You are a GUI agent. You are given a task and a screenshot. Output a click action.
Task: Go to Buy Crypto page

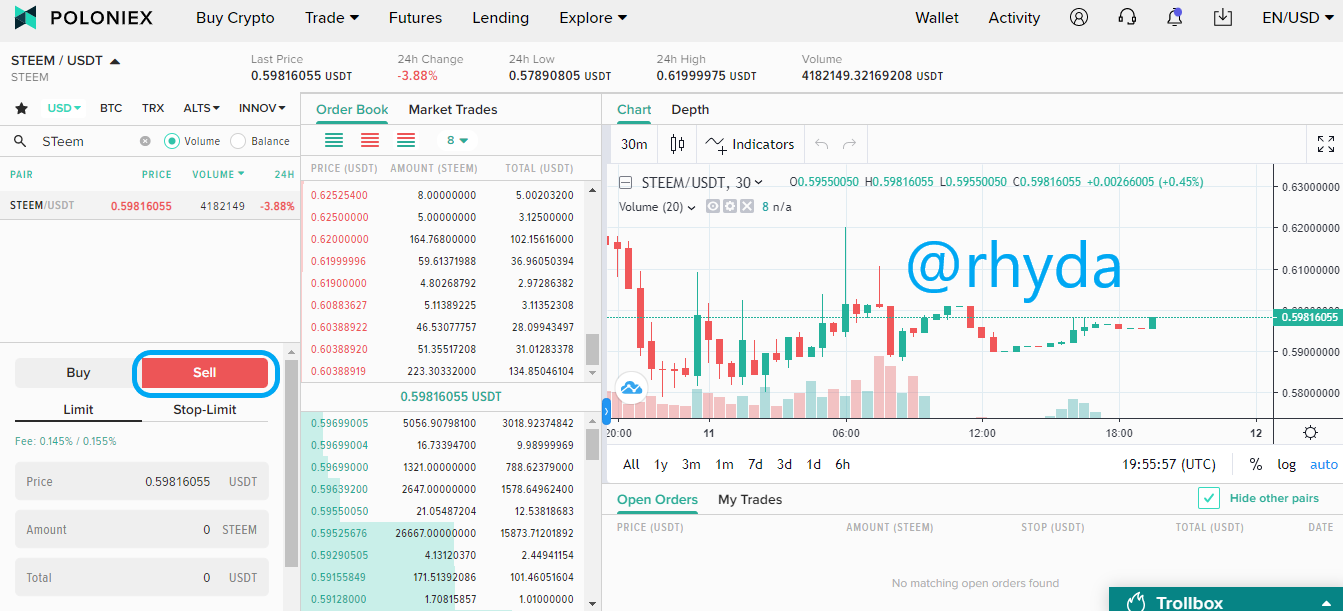point(235,18)
